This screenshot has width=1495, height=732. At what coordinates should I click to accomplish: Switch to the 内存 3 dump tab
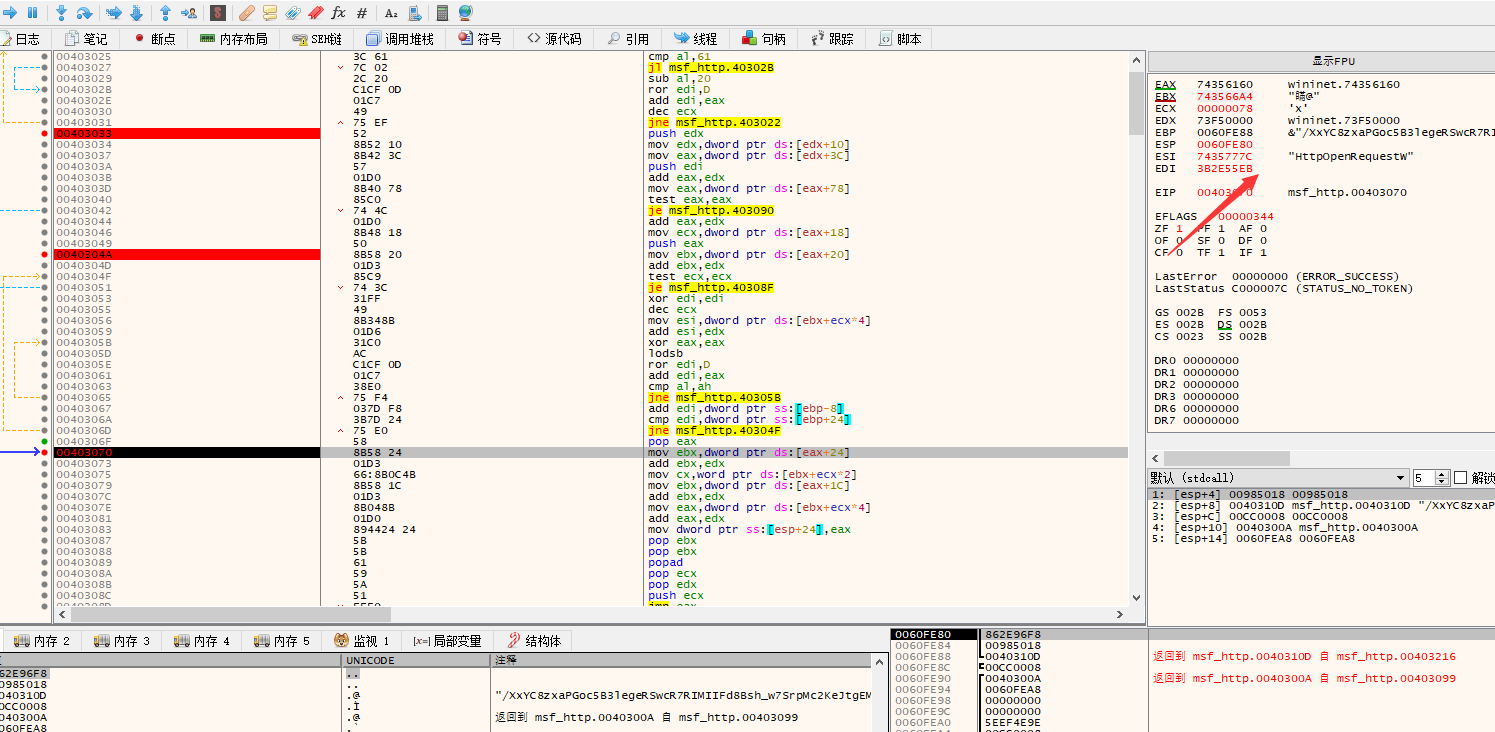coord(122,641)
